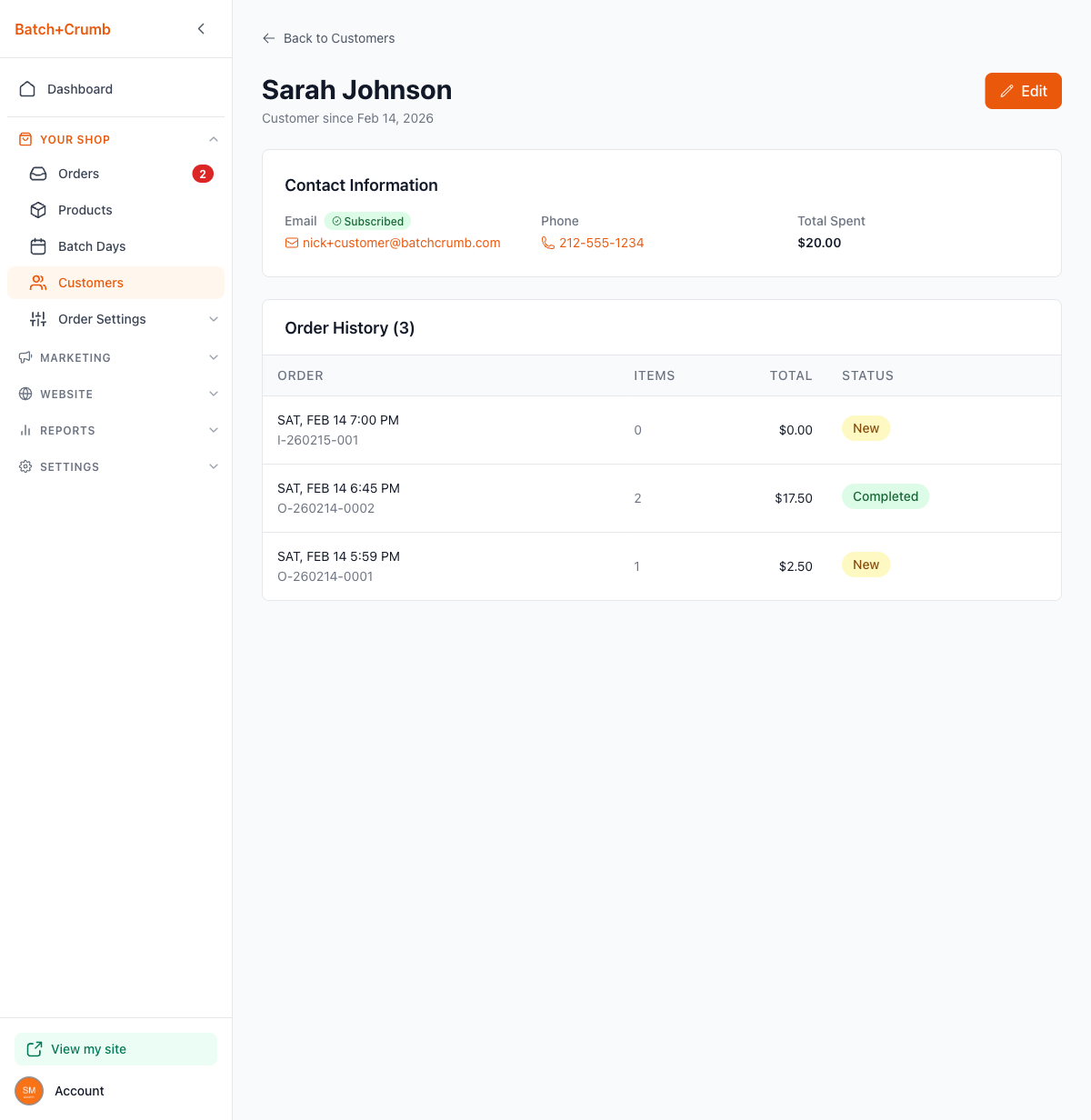Screen dimensions: 1091x1120
Task: Click the Dashboard home icon
Action: 27,89
